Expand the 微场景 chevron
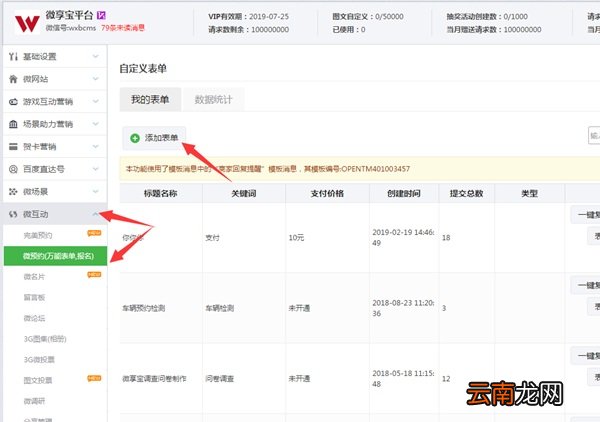Viewport: 600px width, 422px height. tap(96, 192)
